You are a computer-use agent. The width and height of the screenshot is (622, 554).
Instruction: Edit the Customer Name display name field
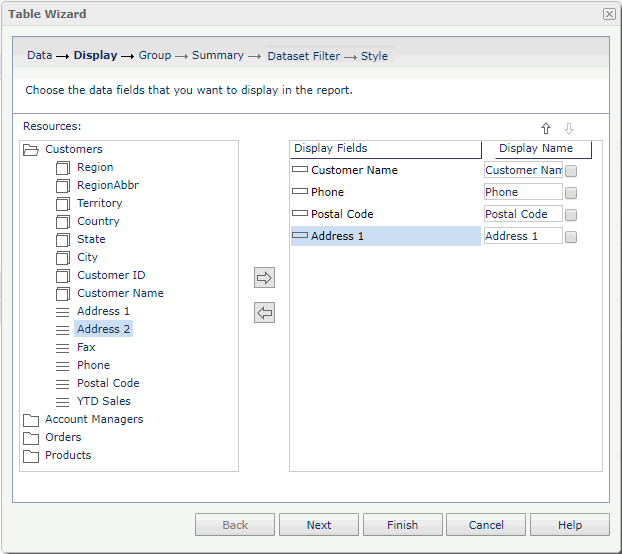pos(523,170)
